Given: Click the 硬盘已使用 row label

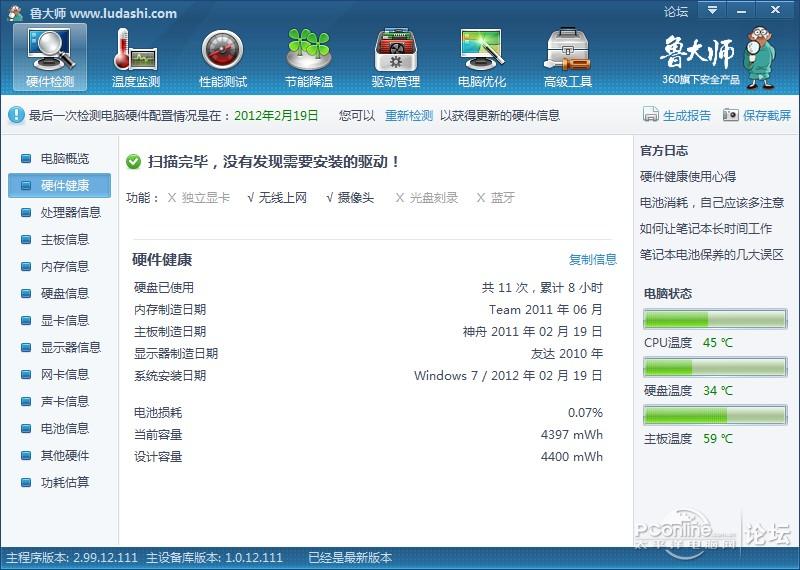Looking at the screenshot, I should tap(164, 288).
